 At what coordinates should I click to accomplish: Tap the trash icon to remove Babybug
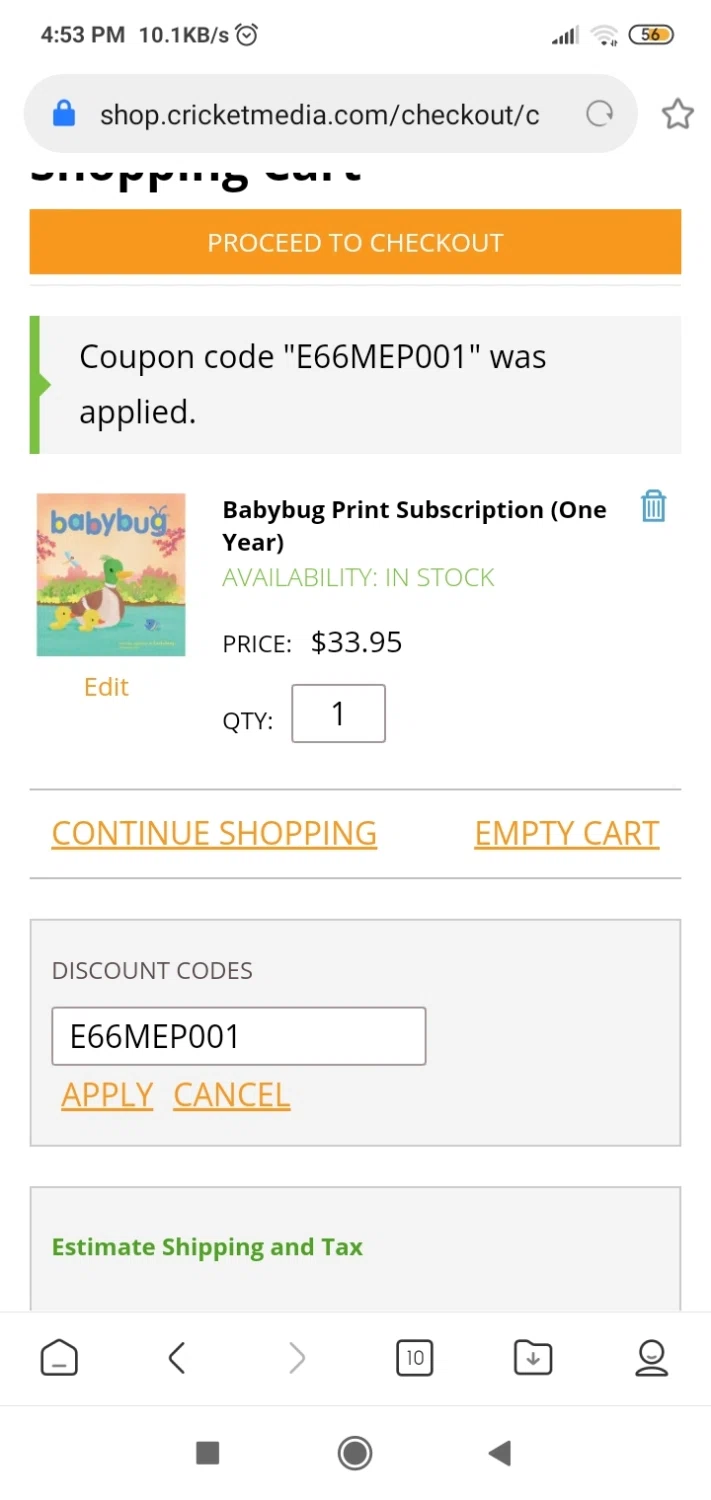pyautogui.click(x=653, y=506)
